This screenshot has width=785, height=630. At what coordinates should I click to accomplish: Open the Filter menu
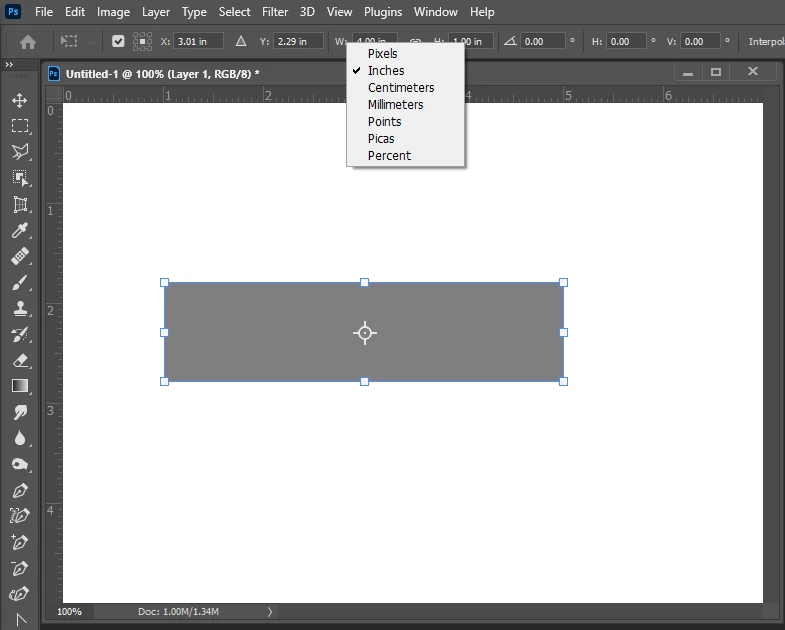275,12
